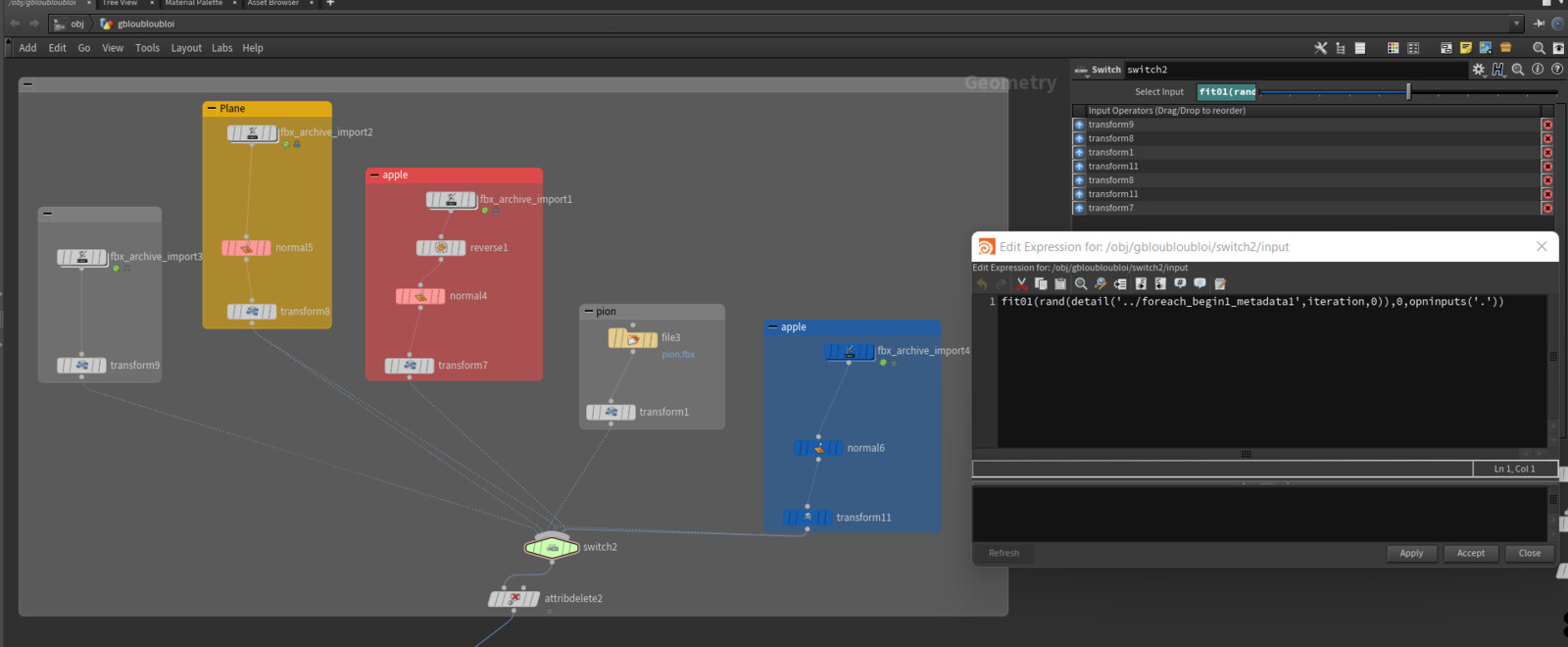Viewport: 1568px width, 647px height.
Task: Switch to the Asset Browser tab
Action: click(x=272, y=3)
